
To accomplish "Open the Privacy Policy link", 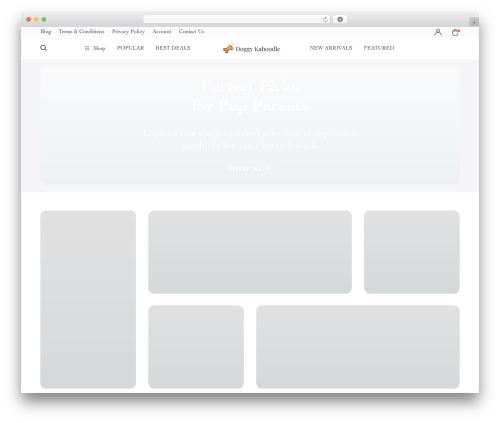I will point(128,31).
